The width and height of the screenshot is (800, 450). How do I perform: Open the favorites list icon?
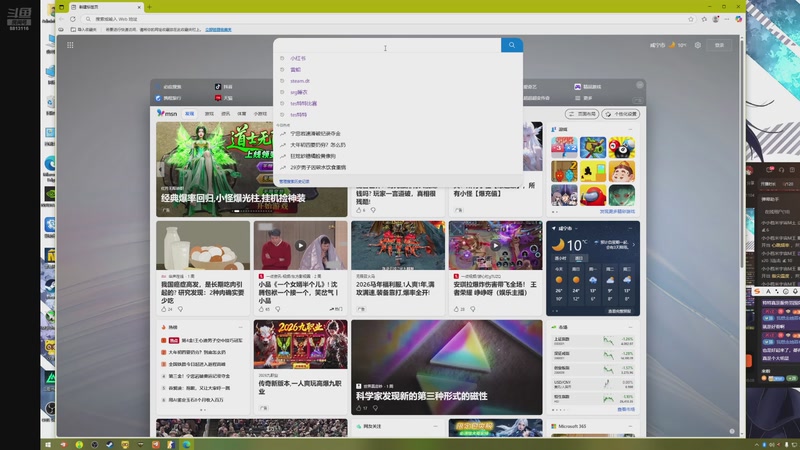click(704, 19)
